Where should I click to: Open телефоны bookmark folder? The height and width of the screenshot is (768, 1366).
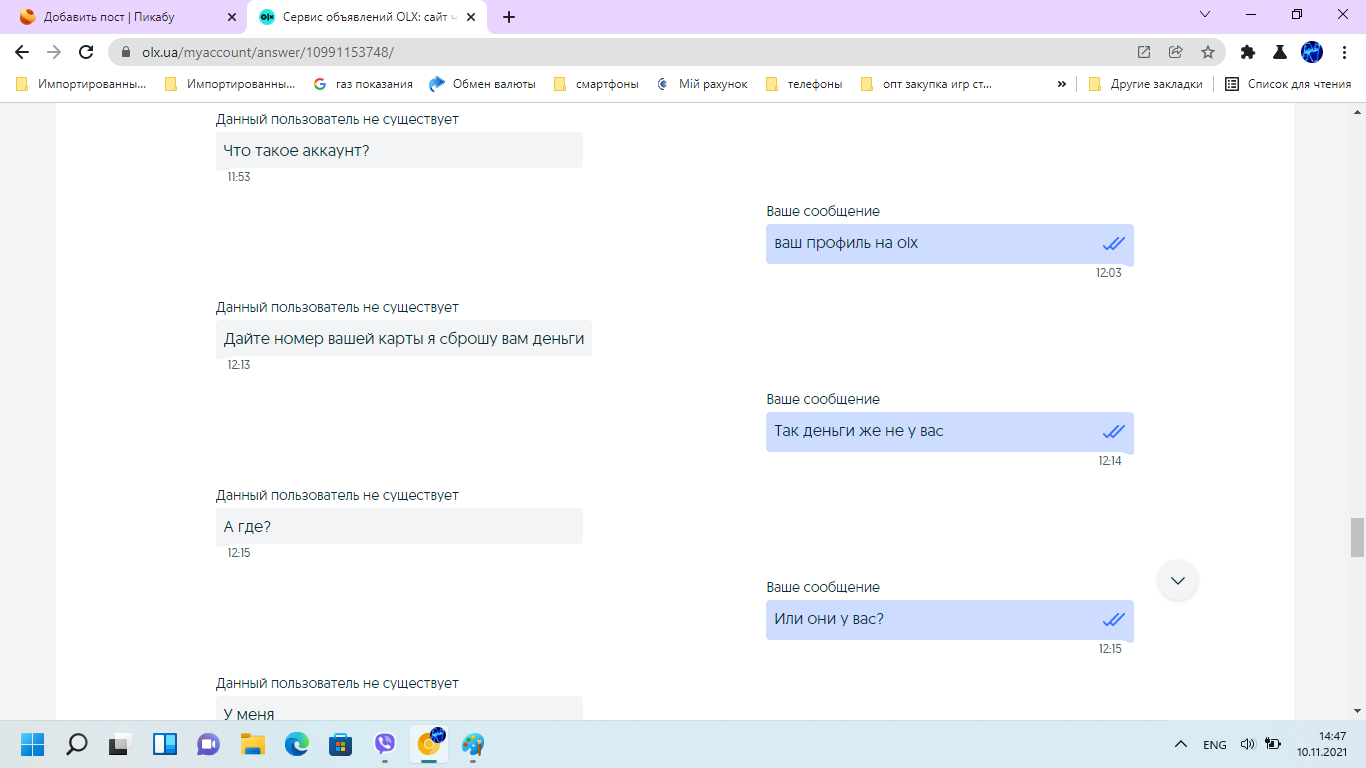point(805,84)
